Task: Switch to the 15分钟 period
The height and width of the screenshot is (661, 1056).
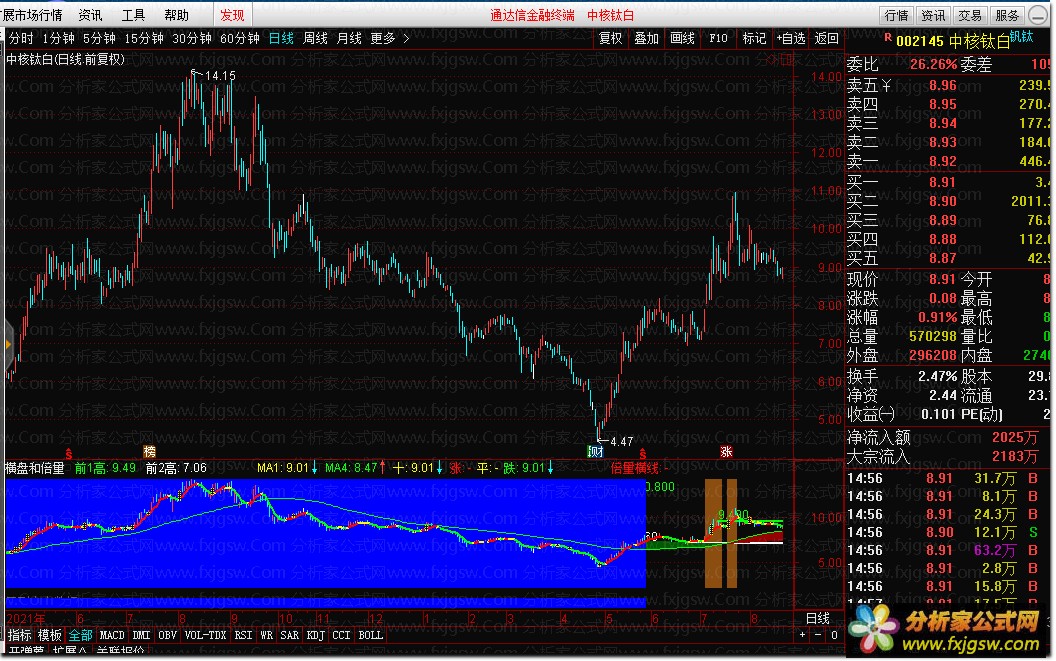Action: tap(144, 38)
